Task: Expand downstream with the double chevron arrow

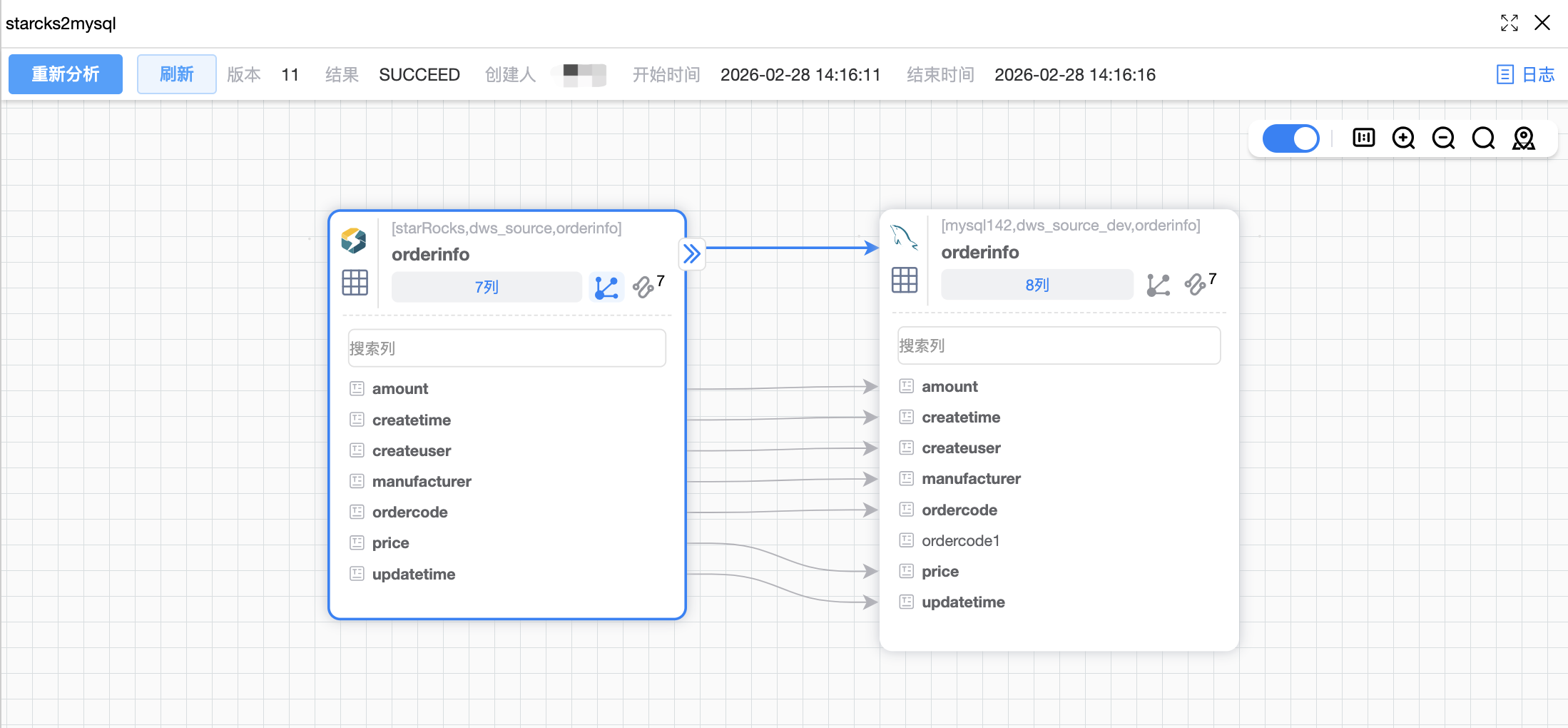Action: (691, 254)
